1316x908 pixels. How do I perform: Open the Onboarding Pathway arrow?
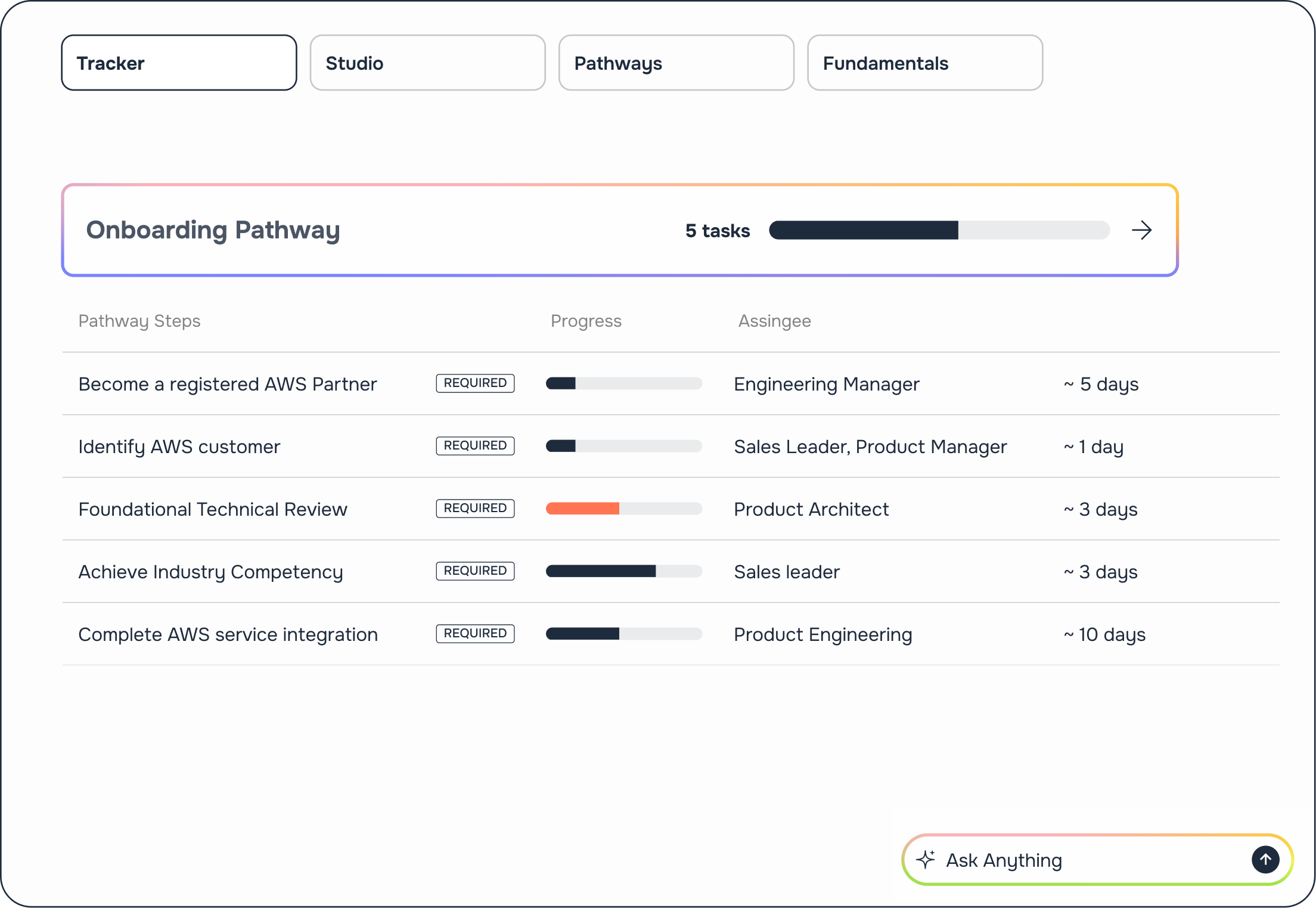click(x=1142, y=230)
